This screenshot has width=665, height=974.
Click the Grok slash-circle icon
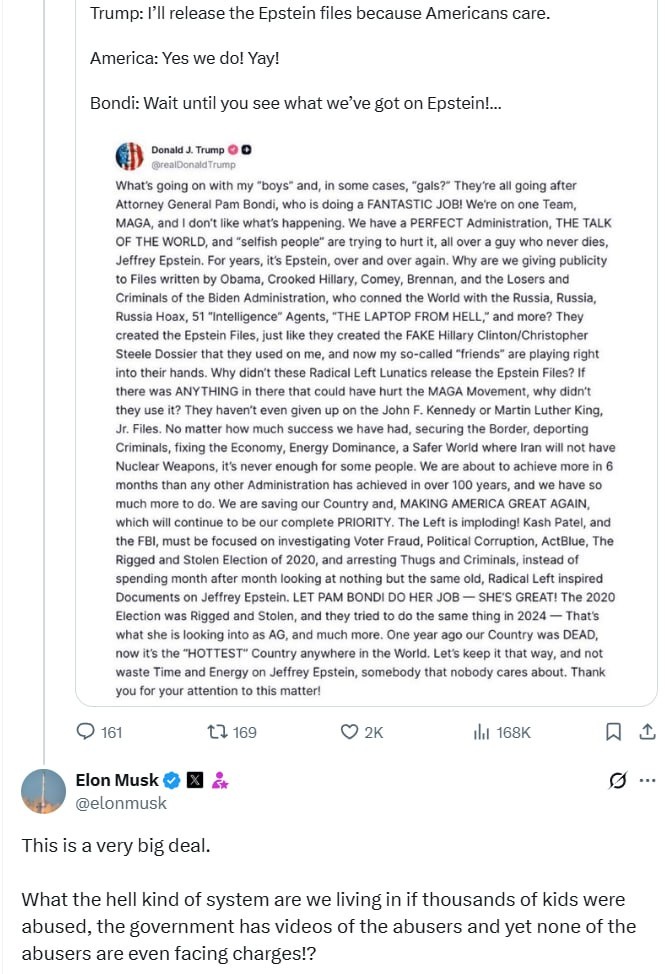pos(617,780)
